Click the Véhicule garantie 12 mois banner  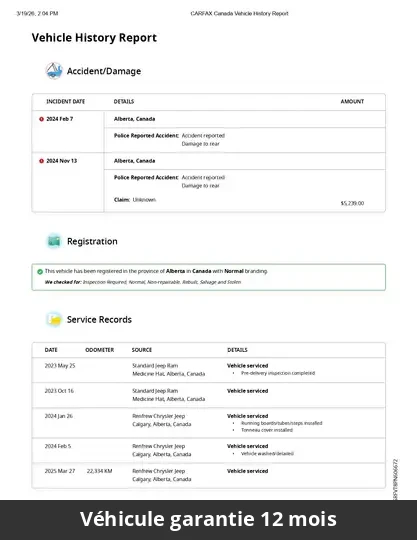click(208, 519)
